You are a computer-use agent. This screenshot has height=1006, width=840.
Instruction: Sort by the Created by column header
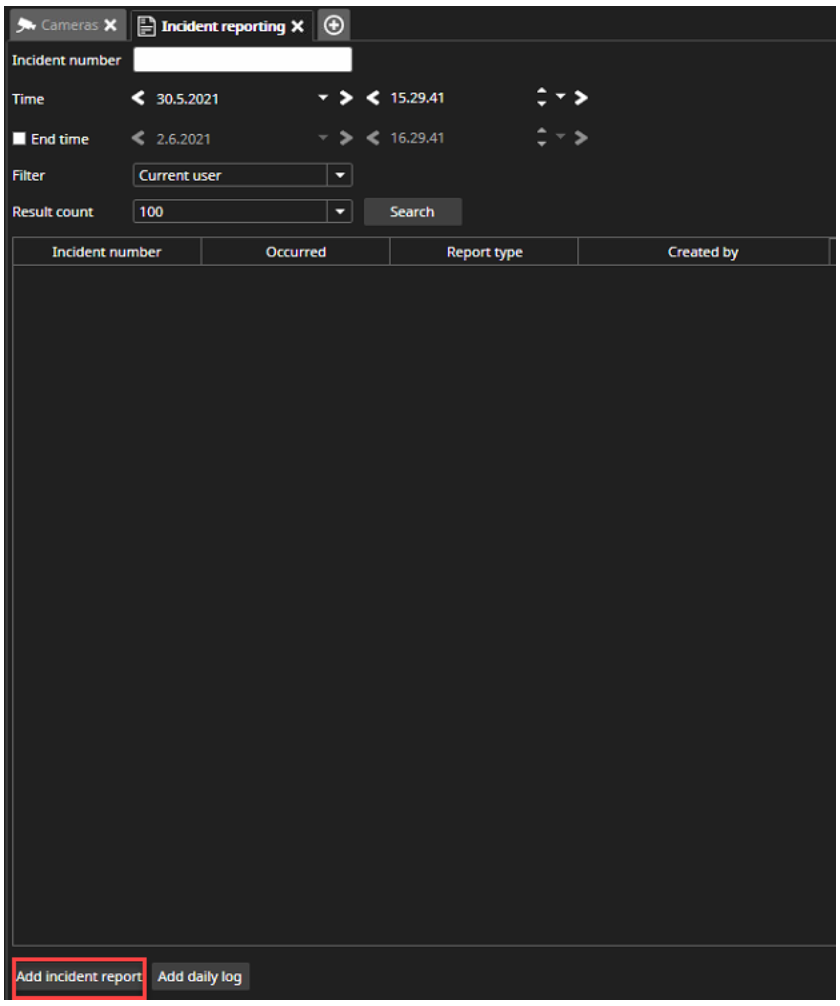click(x=703, y=252)
